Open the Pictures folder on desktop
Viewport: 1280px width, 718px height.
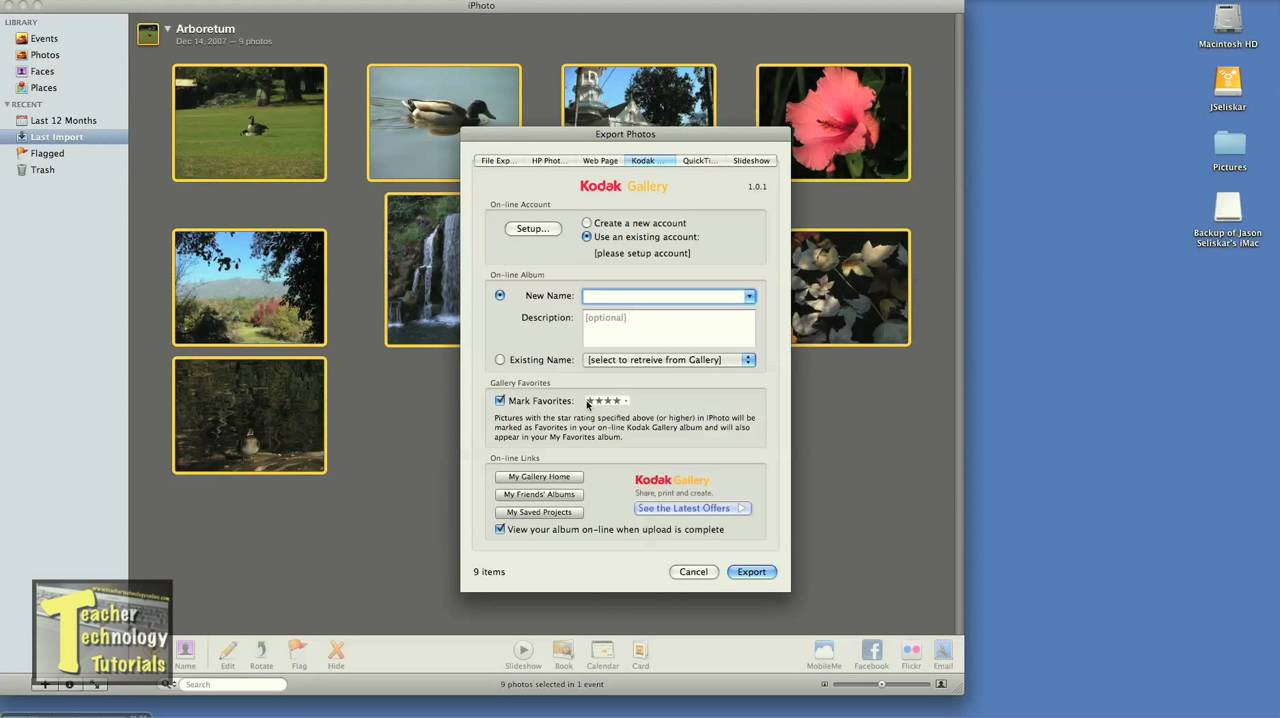pos(1229,150)
